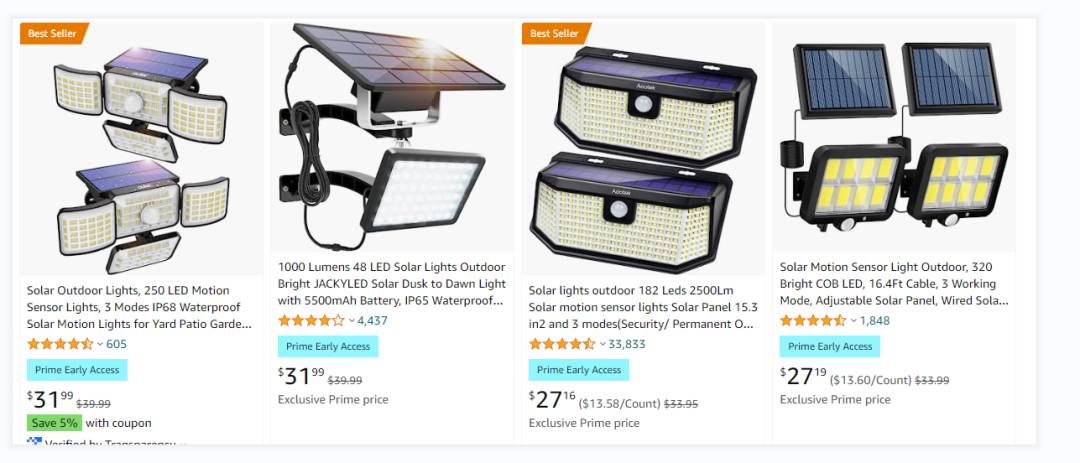Click Prime Early Access tag on JACKYLED item
The width and height of the screenshot is (1080, 463).
click(328, 347)
